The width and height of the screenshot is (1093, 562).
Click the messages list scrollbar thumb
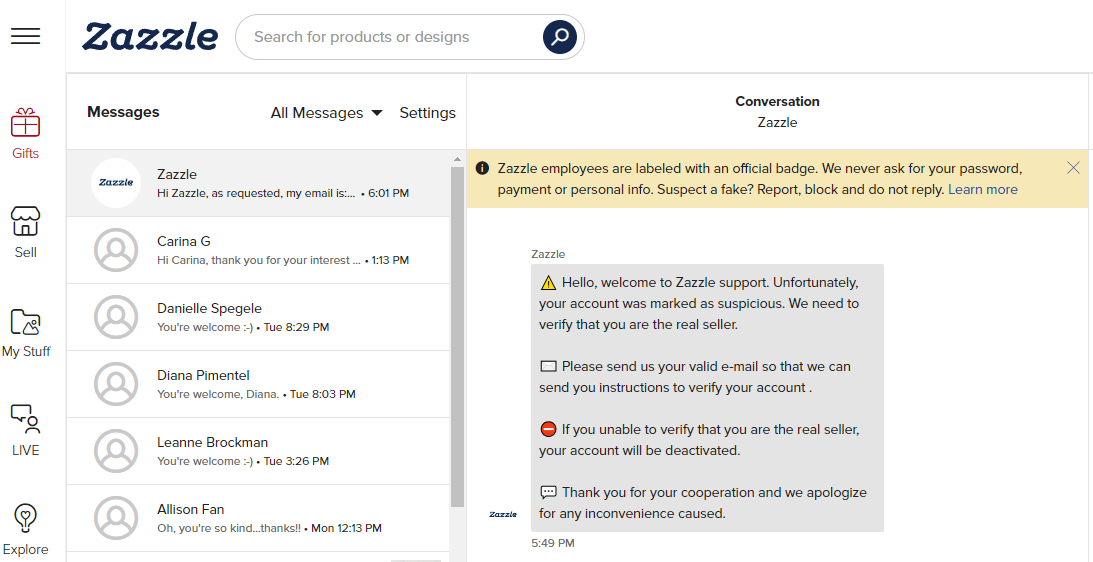(x=457, y=337)
